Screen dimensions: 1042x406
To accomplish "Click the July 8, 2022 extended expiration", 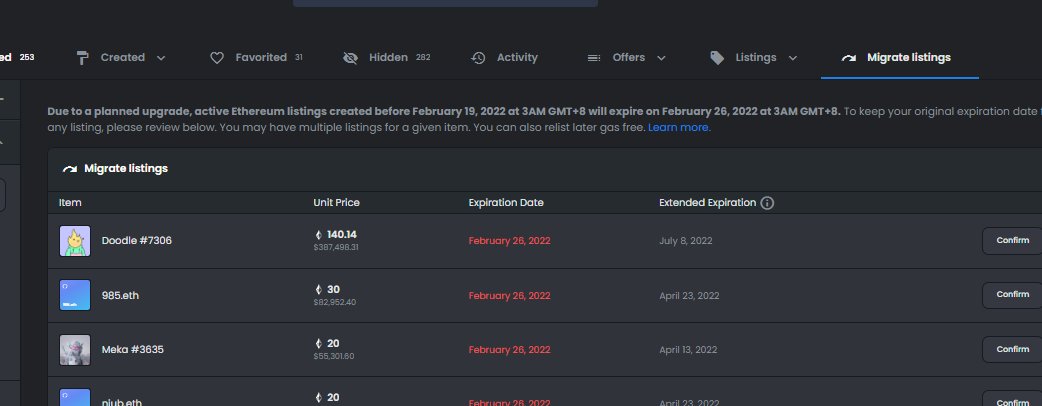I will [x=686, y=241].
